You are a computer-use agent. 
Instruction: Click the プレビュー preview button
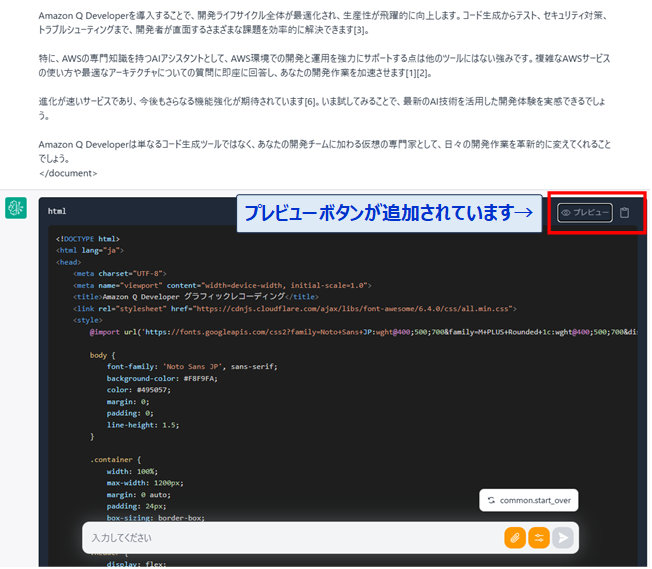pyautogui.click(x=585, y=213)
